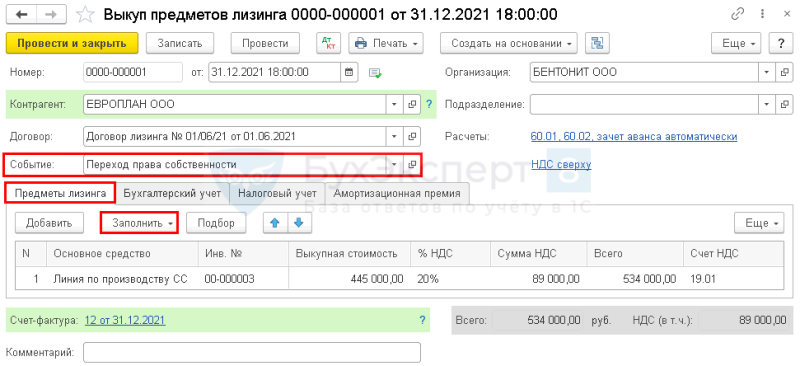The height and width of the screenshot is (366, 800).
Task: Open the top Еще menu
Action: (x=737, y=43)
